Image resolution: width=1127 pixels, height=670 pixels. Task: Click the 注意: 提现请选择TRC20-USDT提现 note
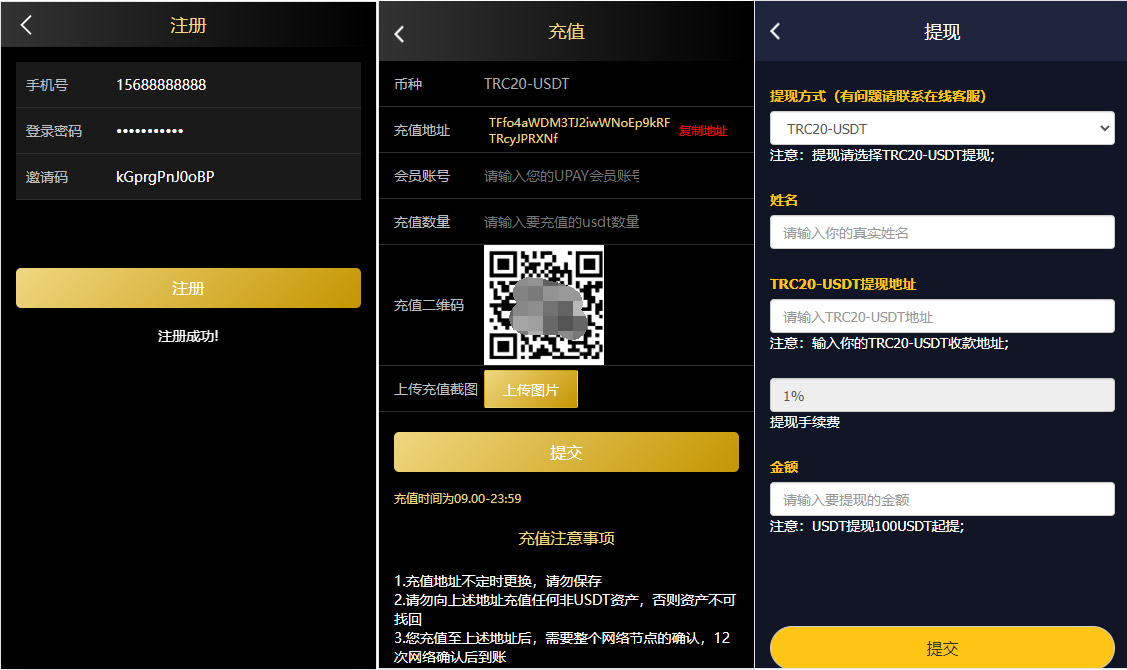pos(882,155)
